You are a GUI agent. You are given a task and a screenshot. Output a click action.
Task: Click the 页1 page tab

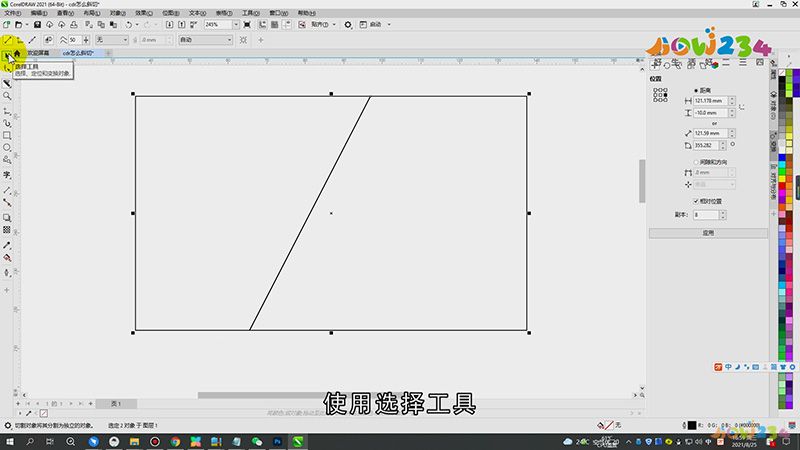pyautogui.click(x=116, y=404)
